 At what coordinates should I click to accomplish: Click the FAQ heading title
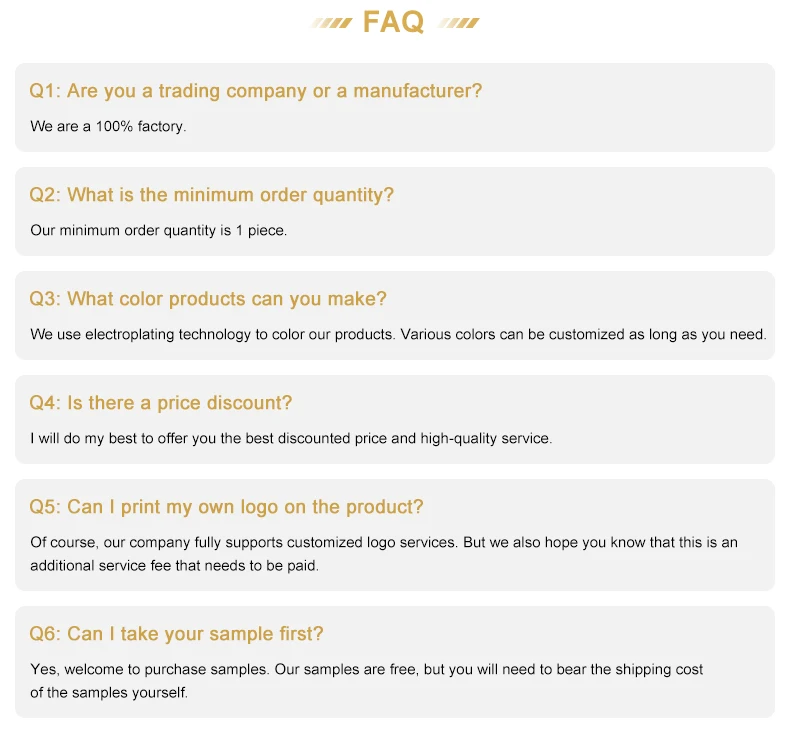tap(393, 22)
